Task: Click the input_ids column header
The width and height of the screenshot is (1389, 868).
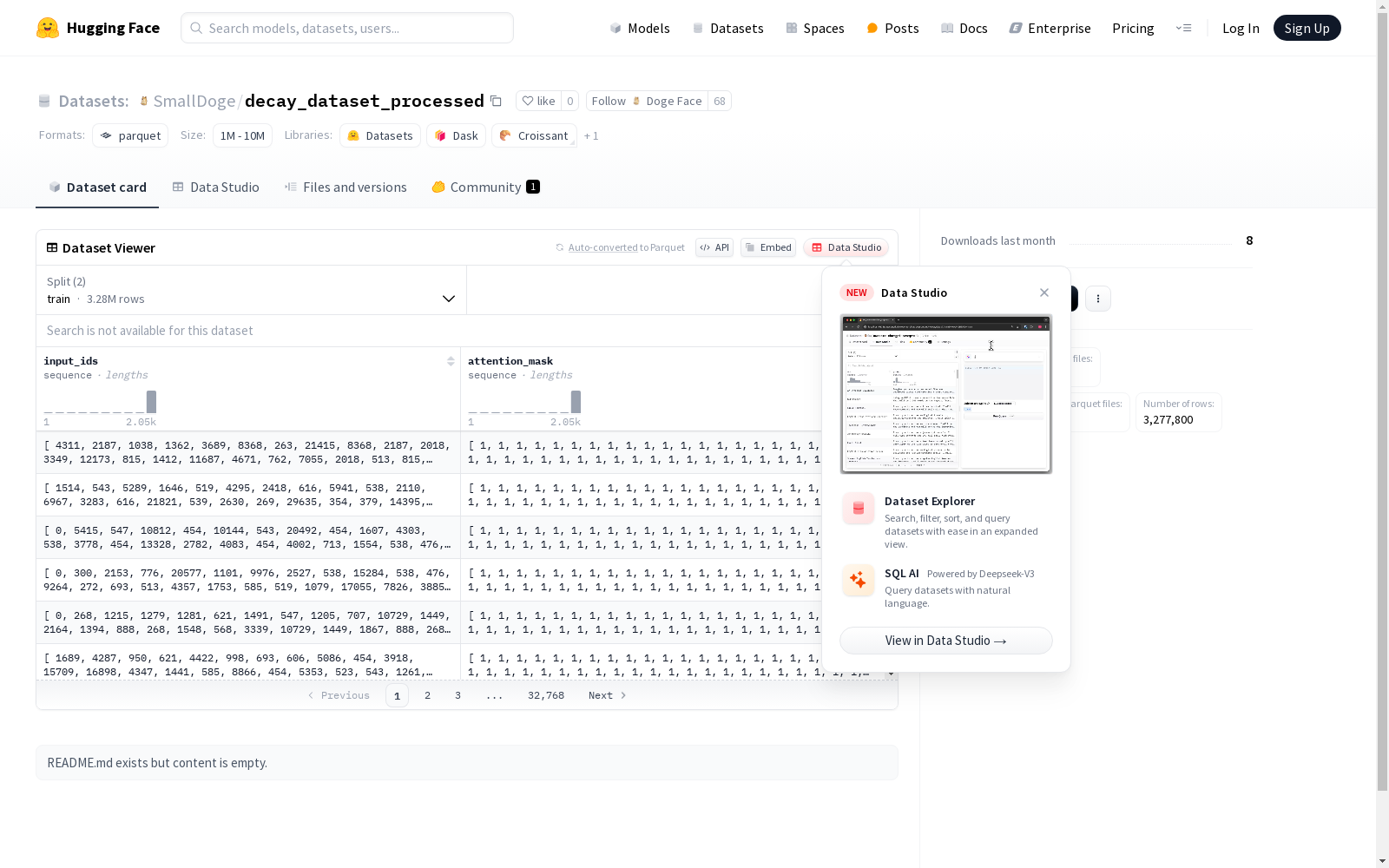Action: 70,361
